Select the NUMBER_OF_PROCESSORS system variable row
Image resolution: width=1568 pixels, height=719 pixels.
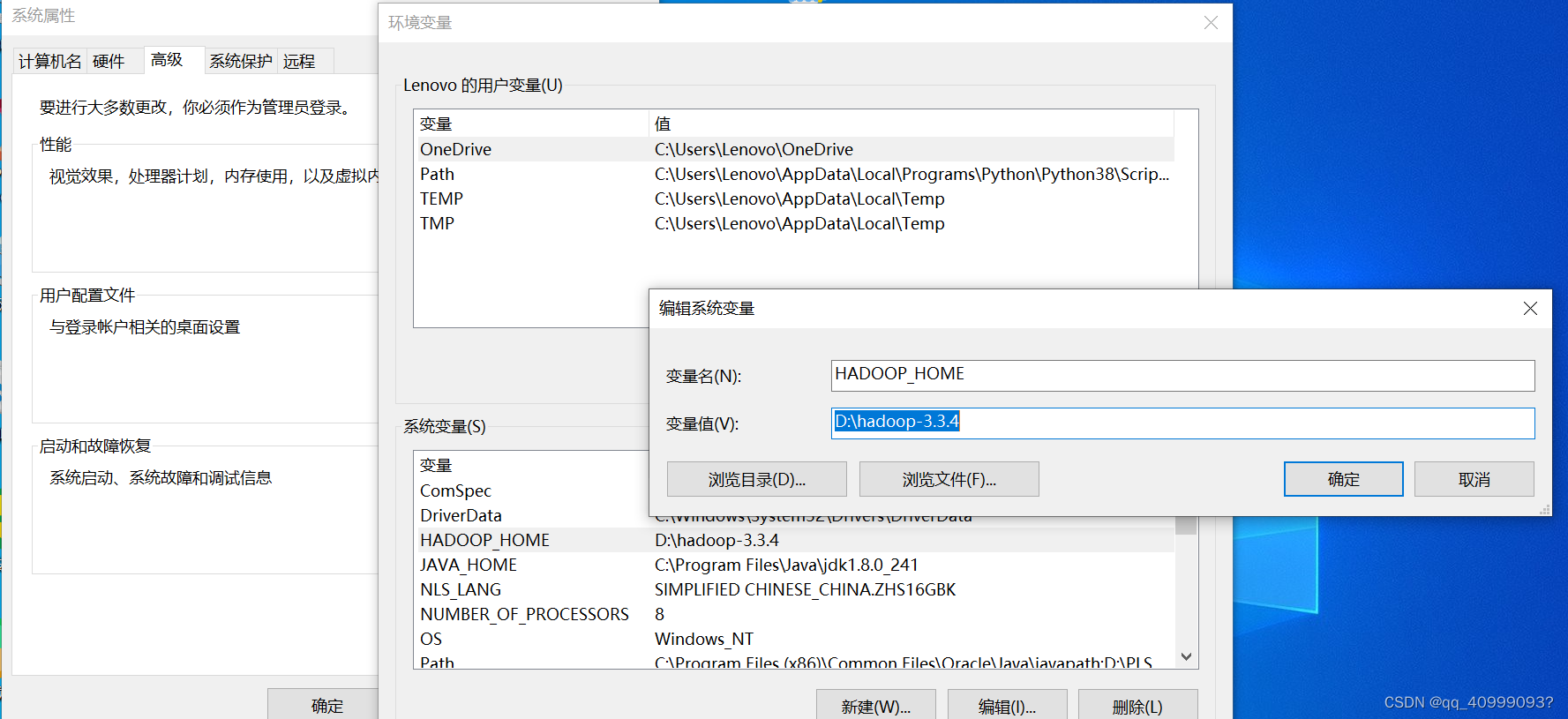tap(794, 614)
